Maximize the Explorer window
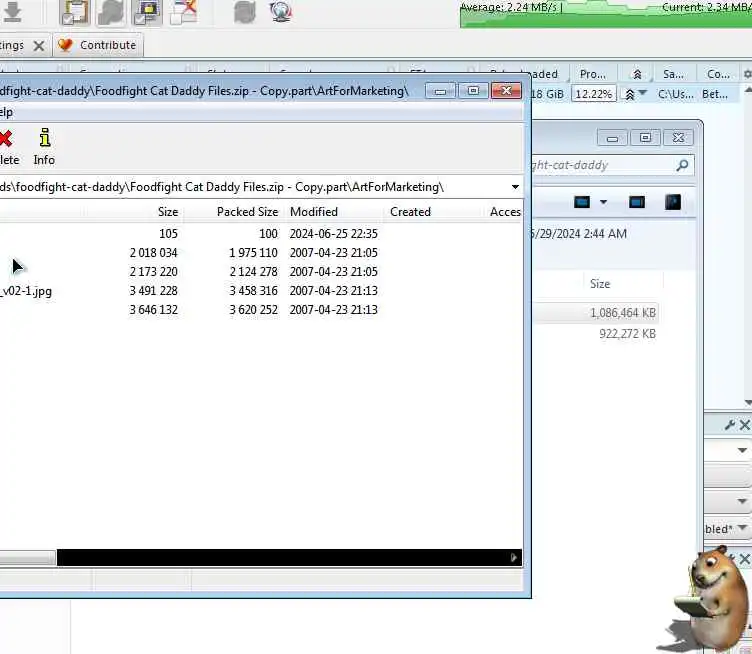The image size is (752, 654). [645, 138]
